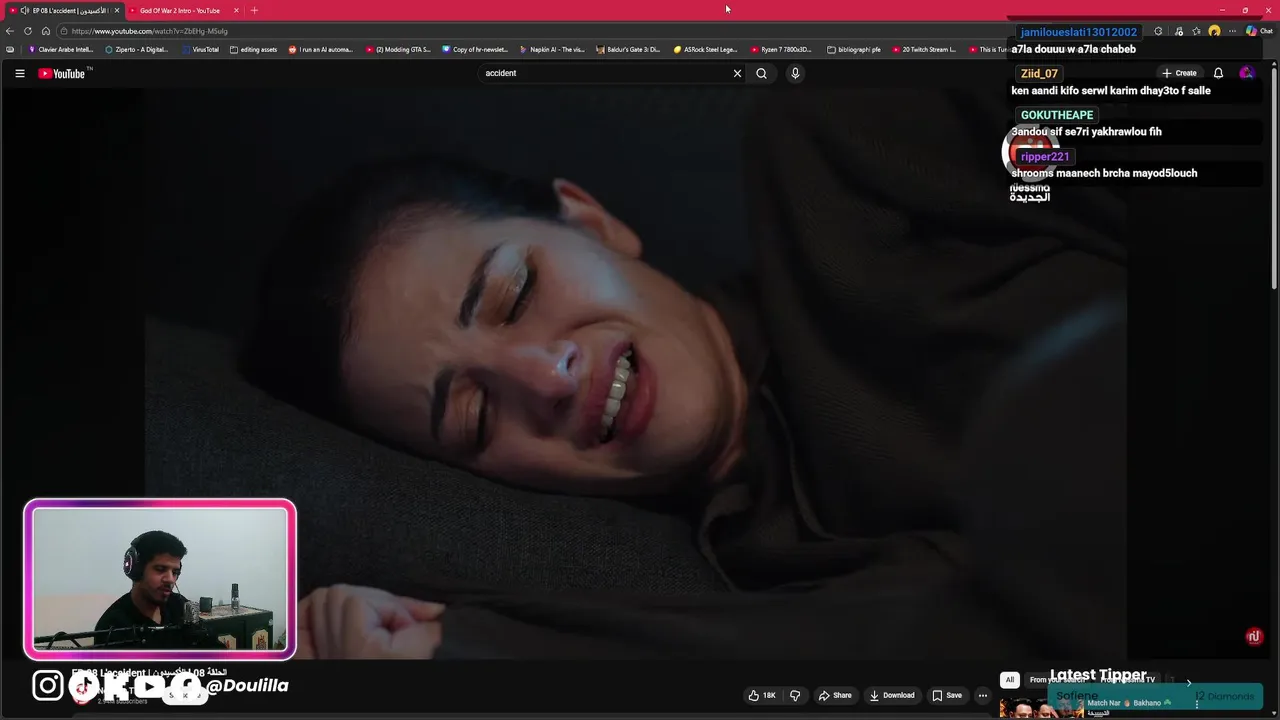Share the video

835,695
